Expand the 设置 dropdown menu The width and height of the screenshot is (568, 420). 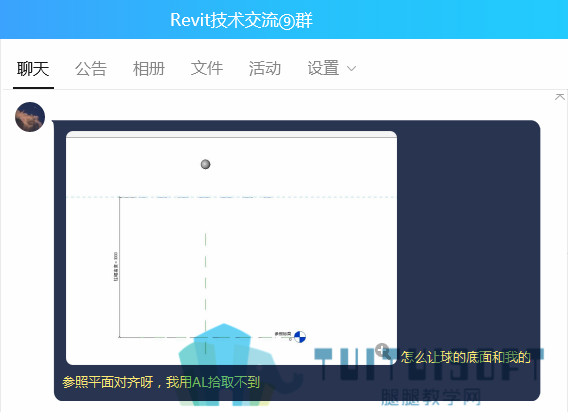point(332,68)
